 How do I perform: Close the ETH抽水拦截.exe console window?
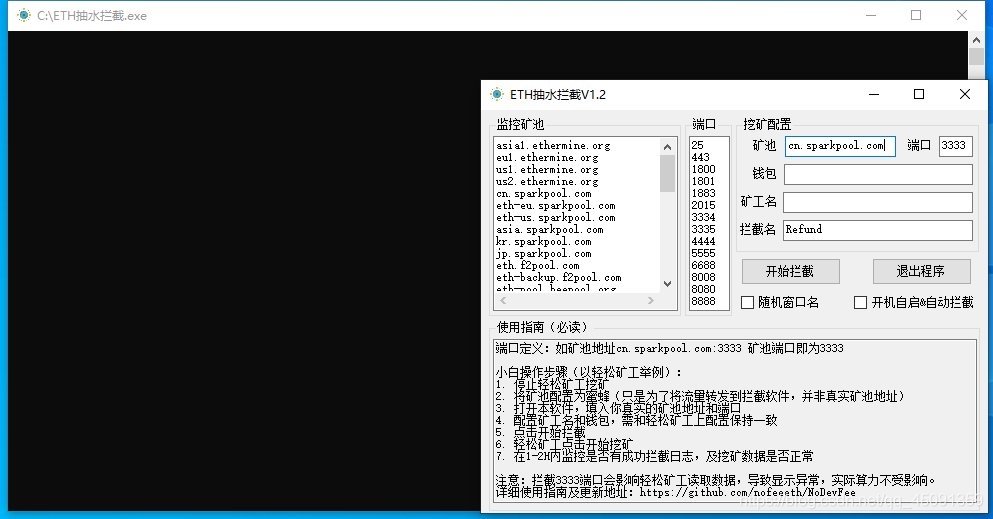tap(962, 15)
